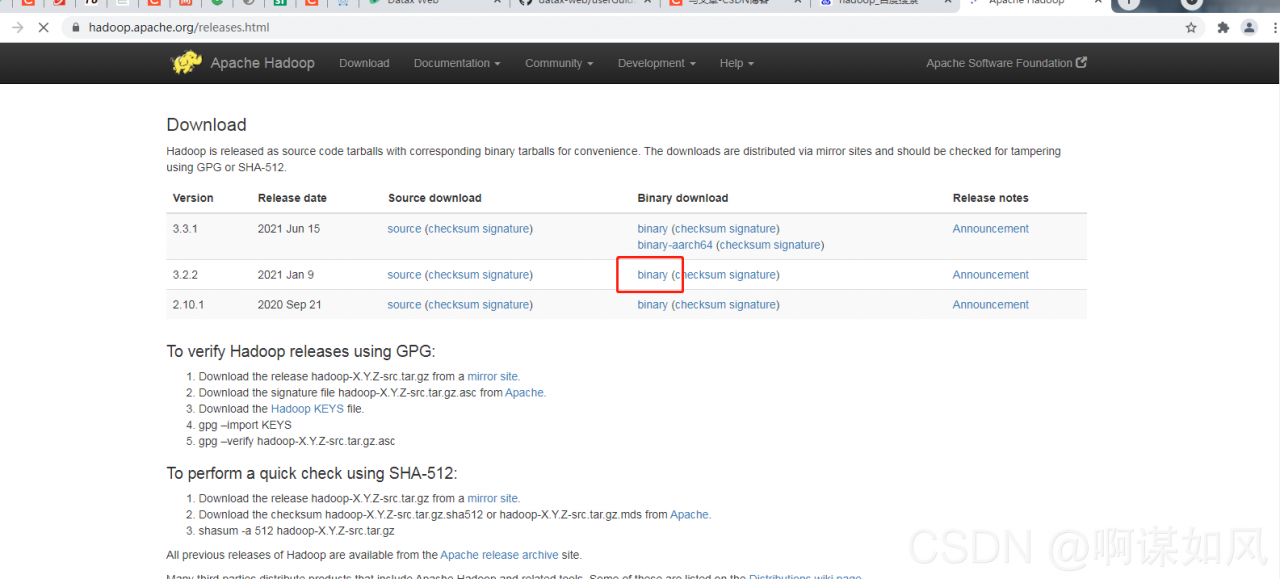This screenshot has height=579, width=1280.
Task: View site security lock info
Action: pyautogui.click(x=75, y=28)
